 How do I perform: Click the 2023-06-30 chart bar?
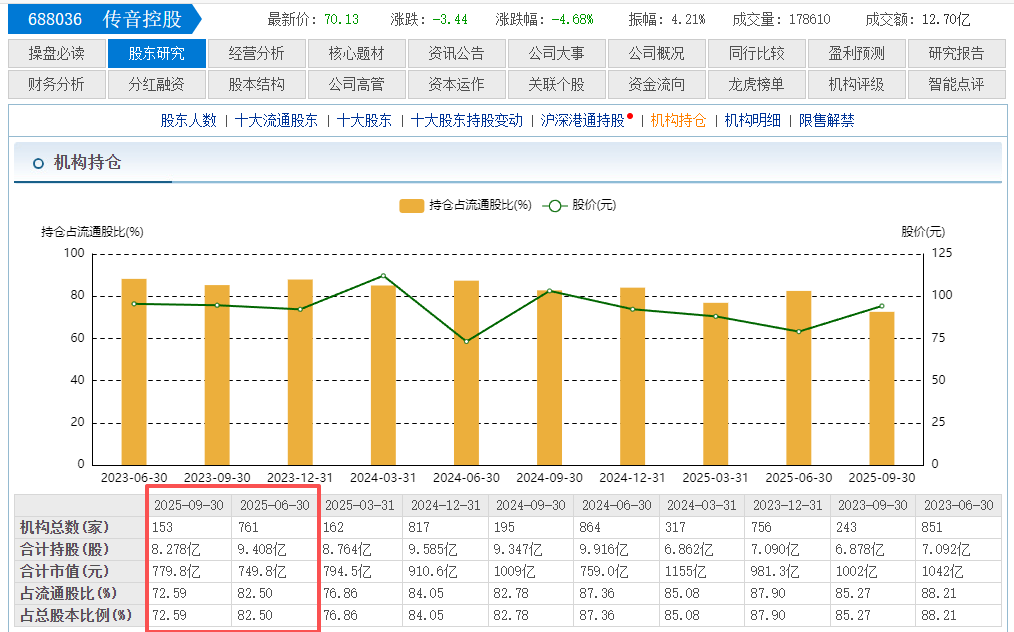pos(134,372)
